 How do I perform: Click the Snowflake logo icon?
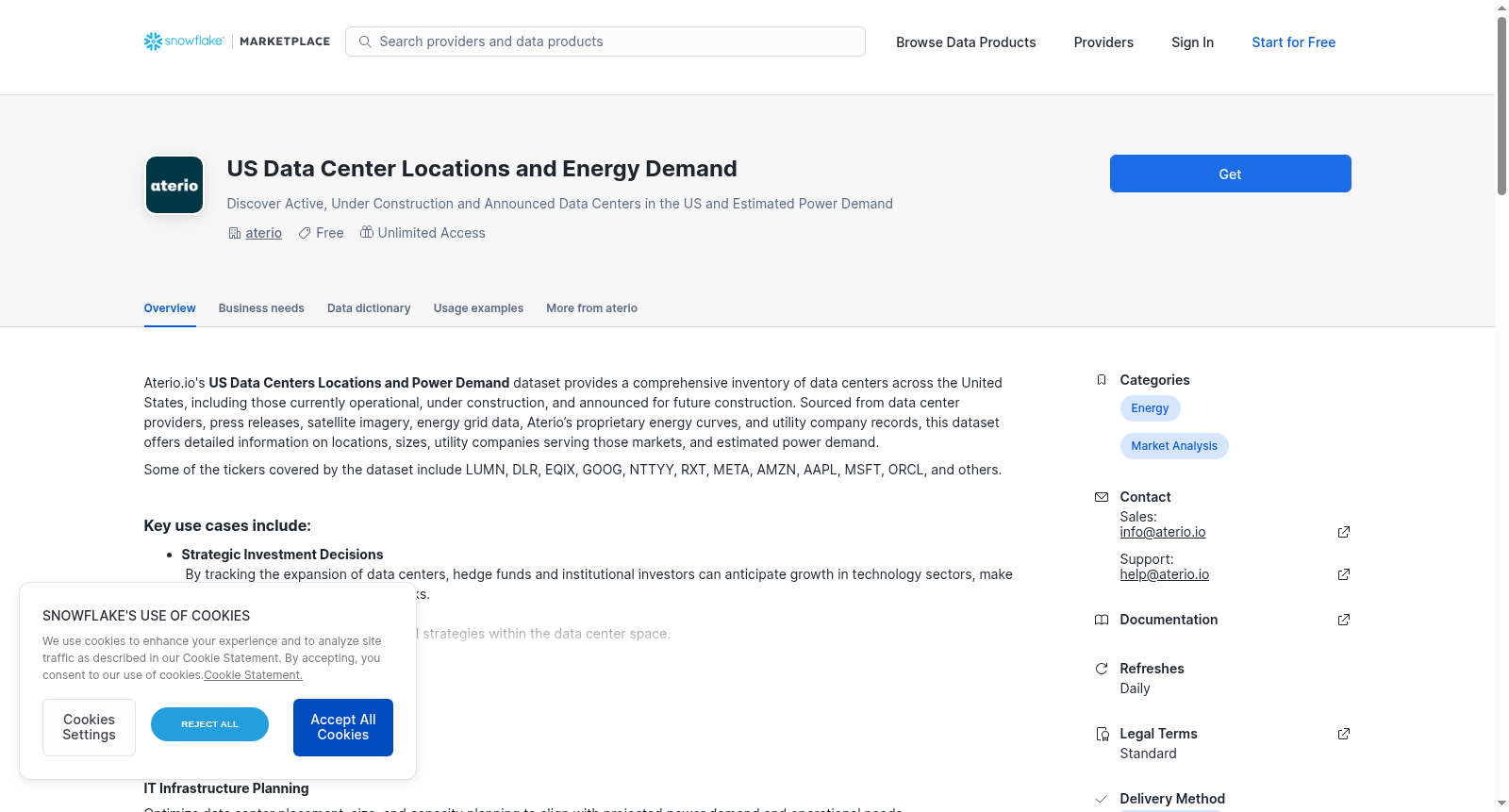[x=153, y=41]
